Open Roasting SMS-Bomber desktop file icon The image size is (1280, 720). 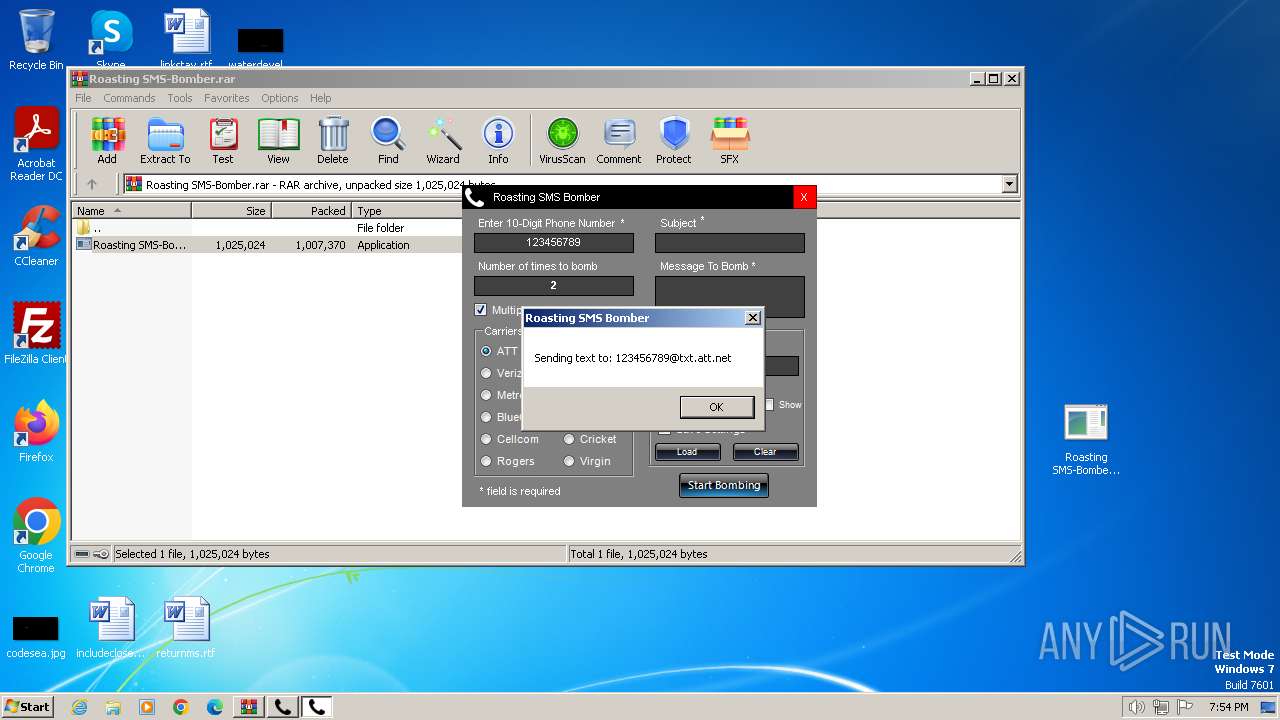[1086, 440]
